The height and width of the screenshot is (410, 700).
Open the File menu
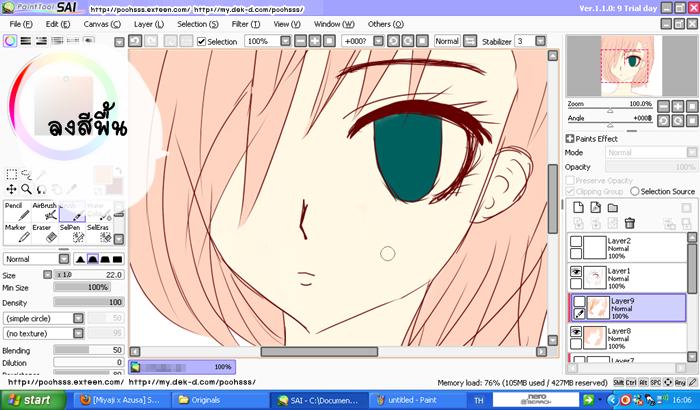21,24
